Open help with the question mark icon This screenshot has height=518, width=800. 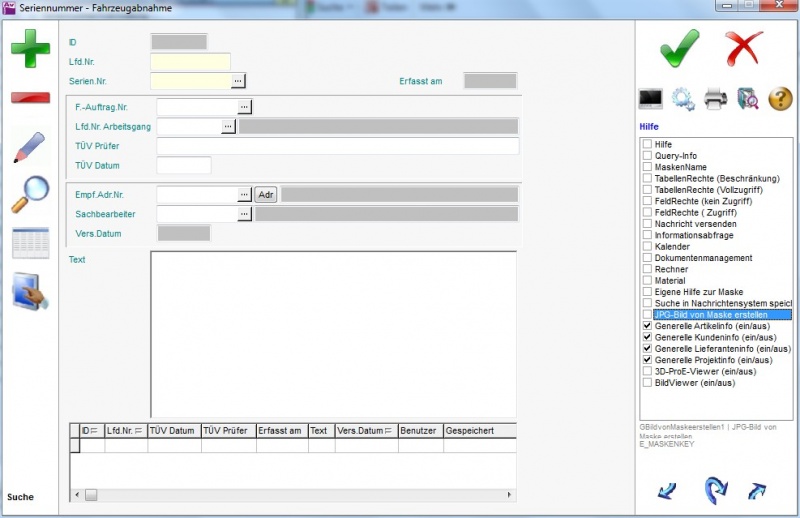(x=780, y=98)
